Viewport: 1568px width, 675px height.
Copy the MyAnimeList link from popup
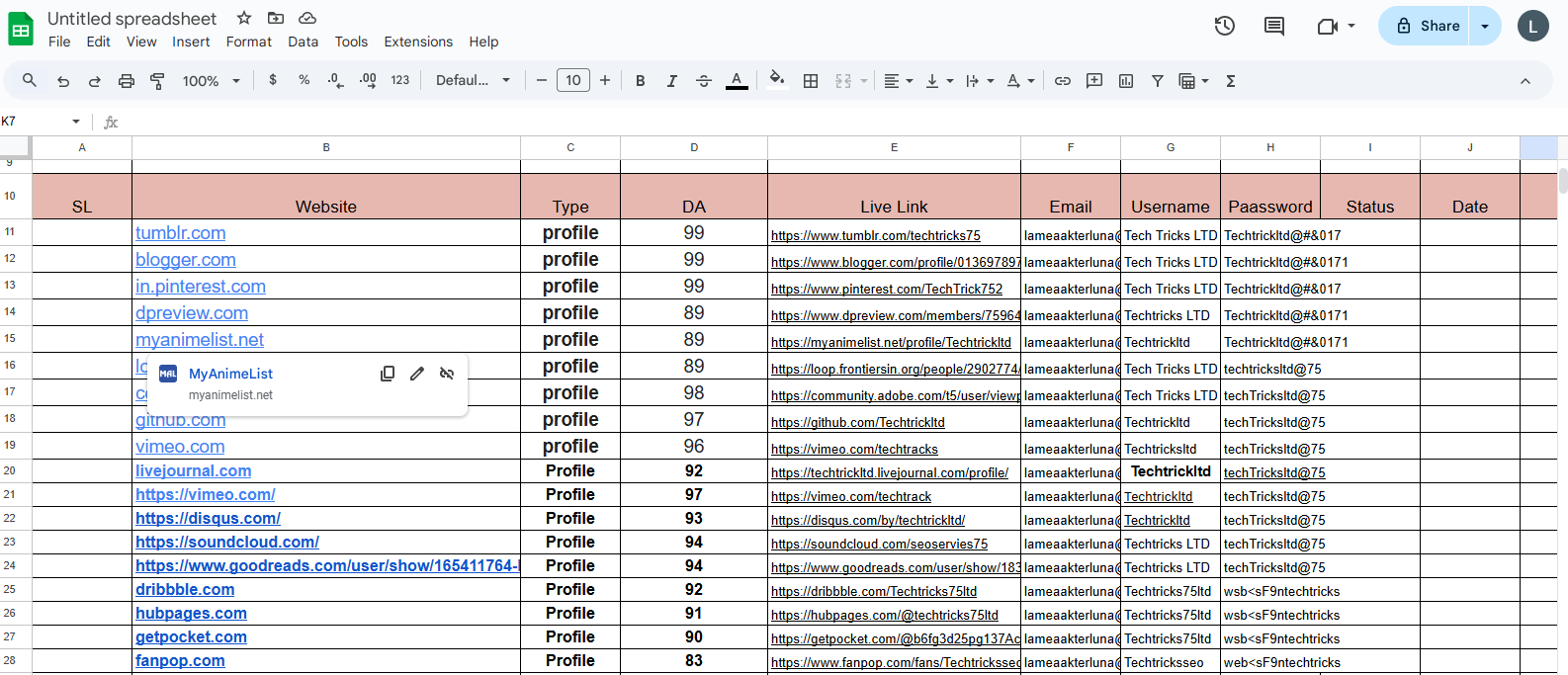388,374
